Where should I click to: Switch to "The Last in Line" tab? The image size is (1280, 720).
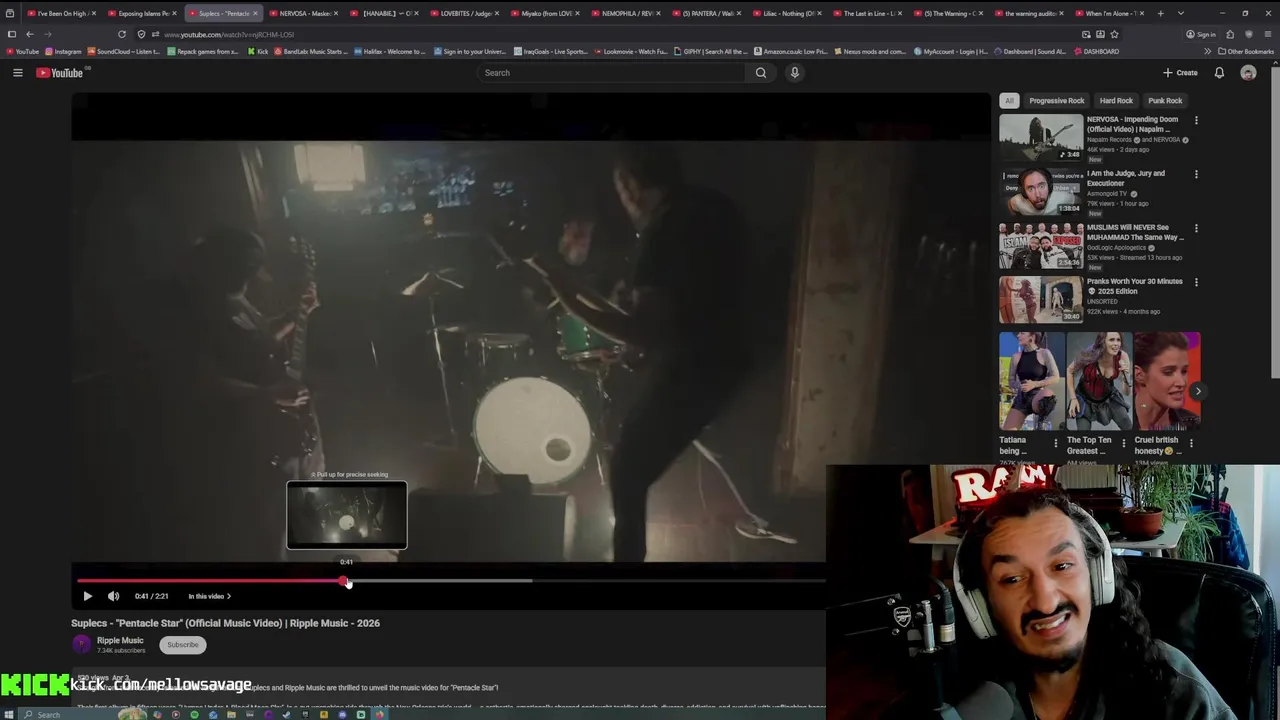869,13
